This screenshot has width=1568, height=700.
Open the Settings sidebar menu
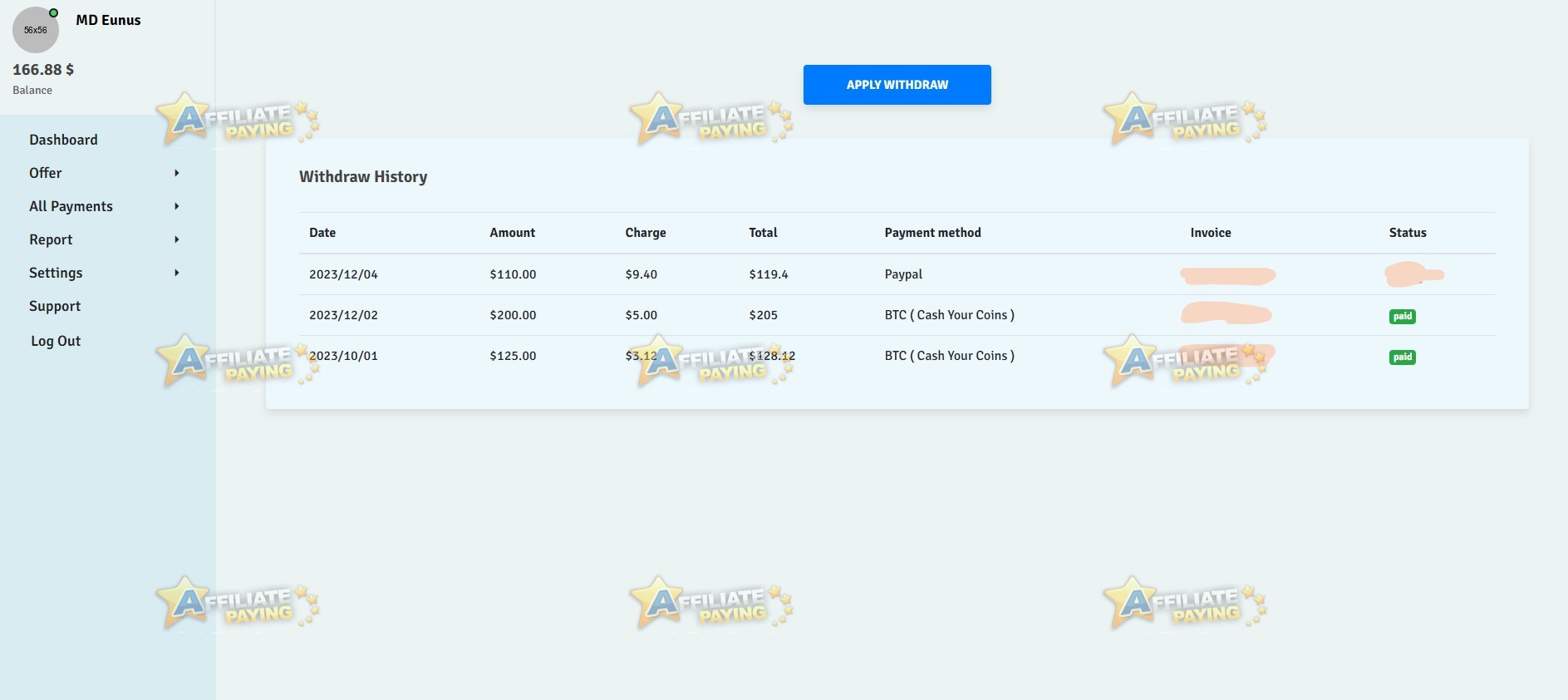click(56, 273)
